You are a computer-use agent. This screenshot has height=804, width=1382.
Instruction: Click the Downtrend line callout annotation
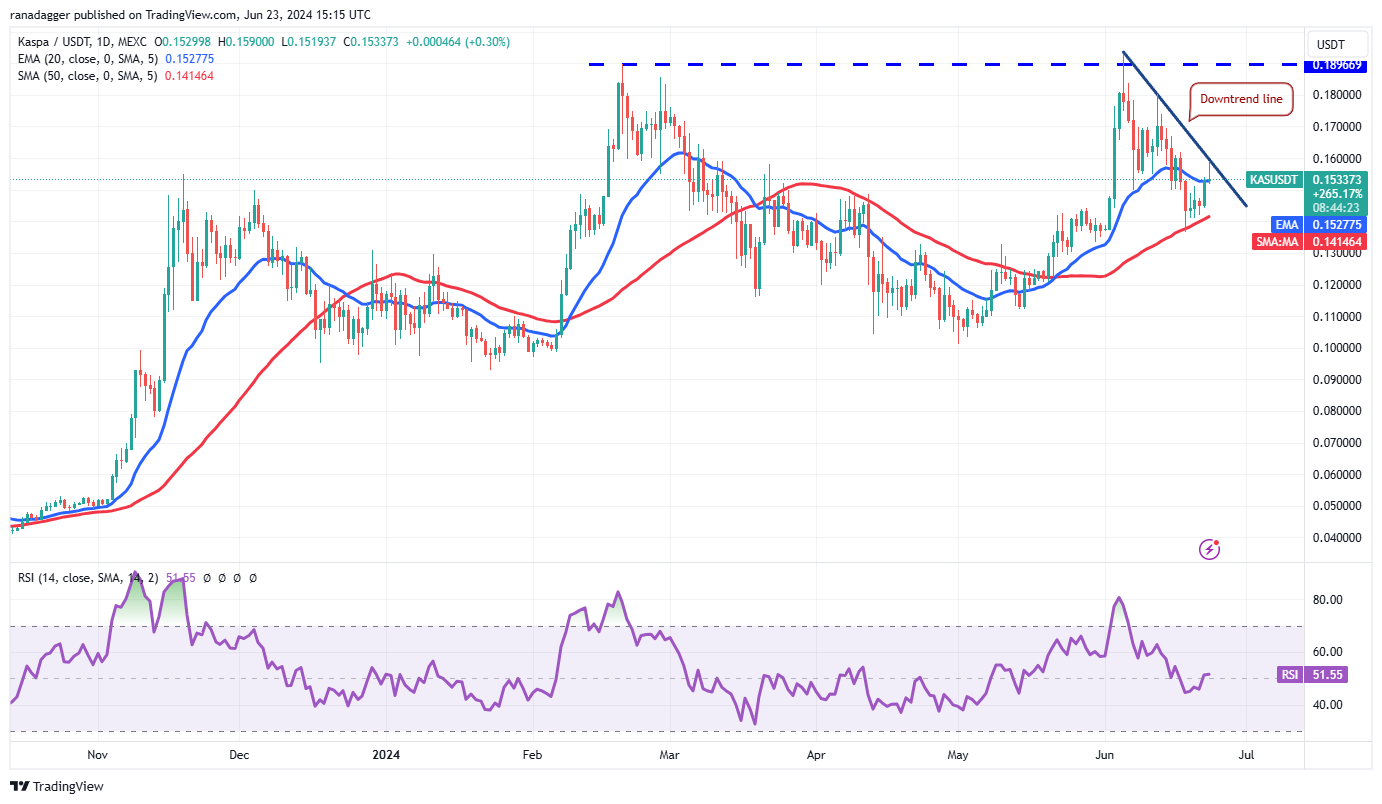tap(1241, 99)
